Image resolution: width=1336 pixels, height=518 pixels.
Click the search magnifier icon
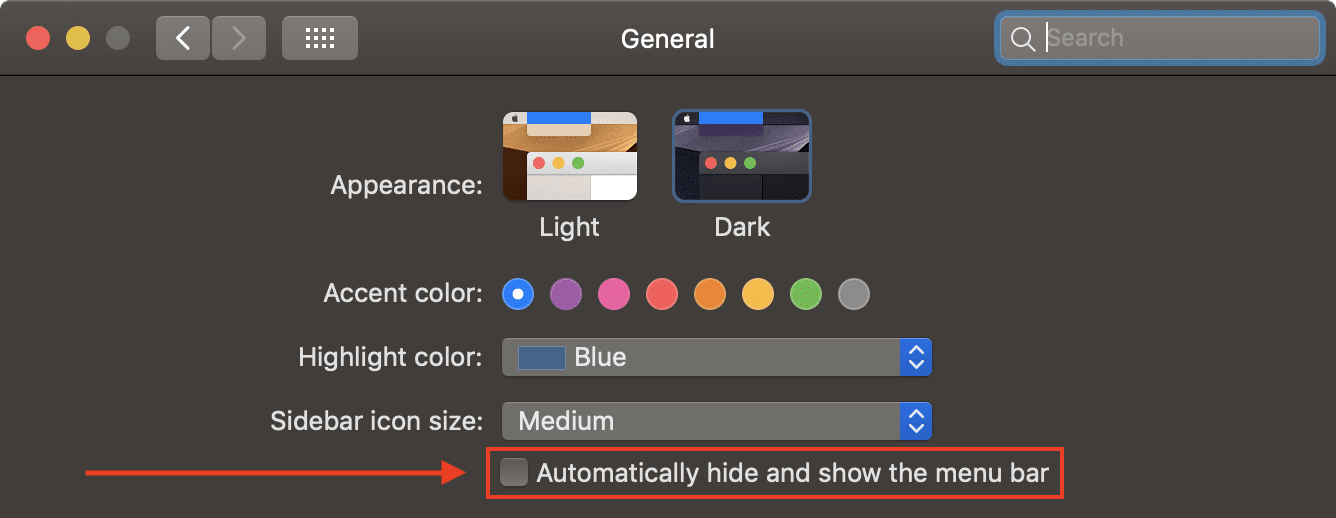(1022, 39)
